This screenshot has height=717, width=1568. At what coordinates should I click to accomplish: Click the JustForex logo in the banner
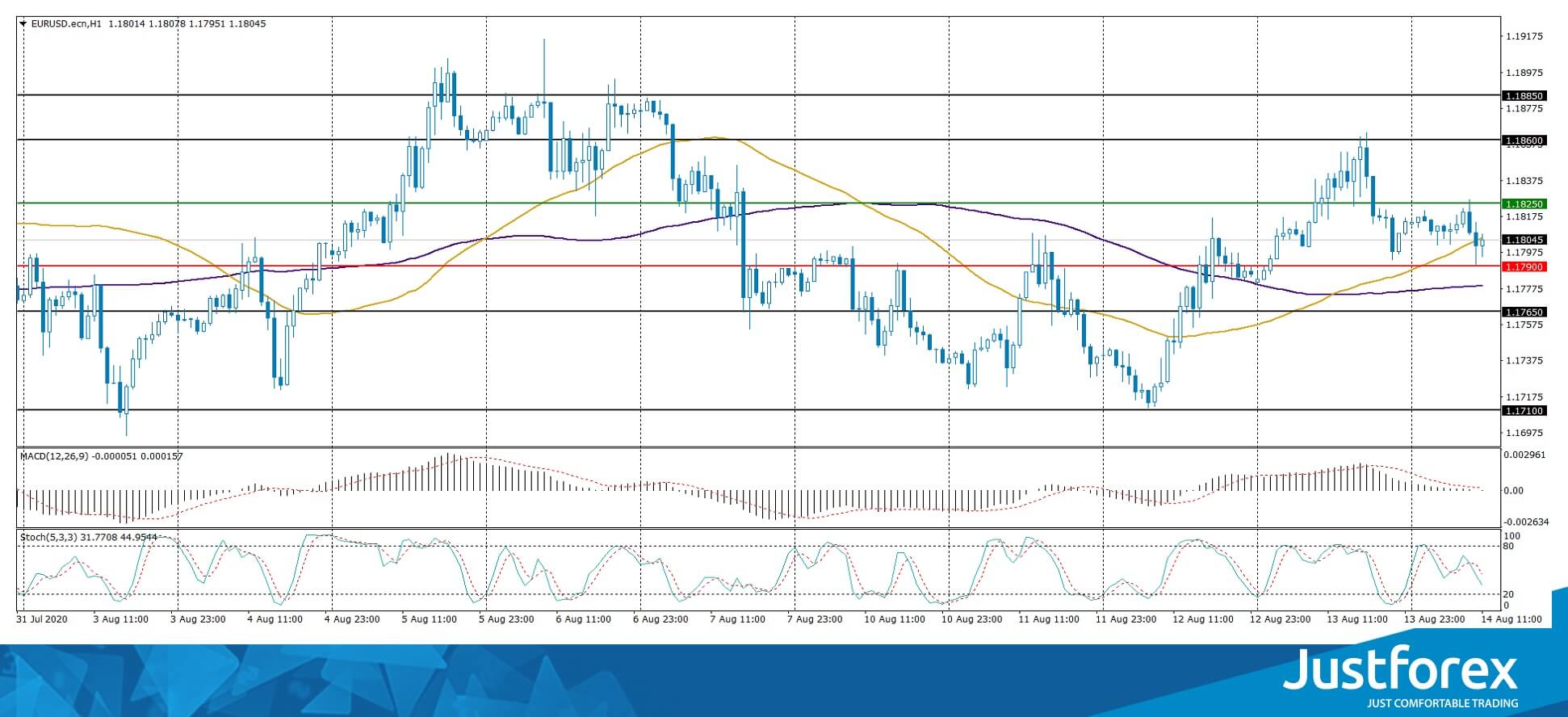[1400, 670]
